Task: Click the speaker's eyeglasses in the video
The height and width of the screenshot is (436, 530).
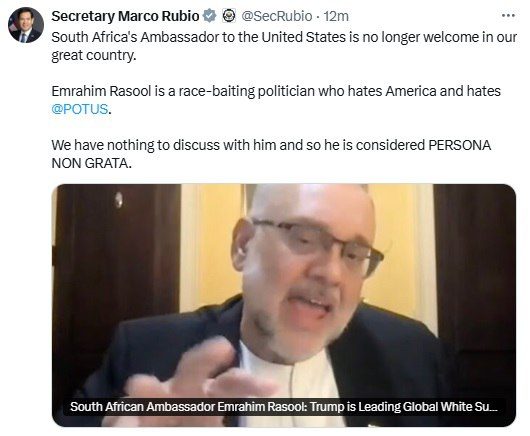Action: coord(318,245)
